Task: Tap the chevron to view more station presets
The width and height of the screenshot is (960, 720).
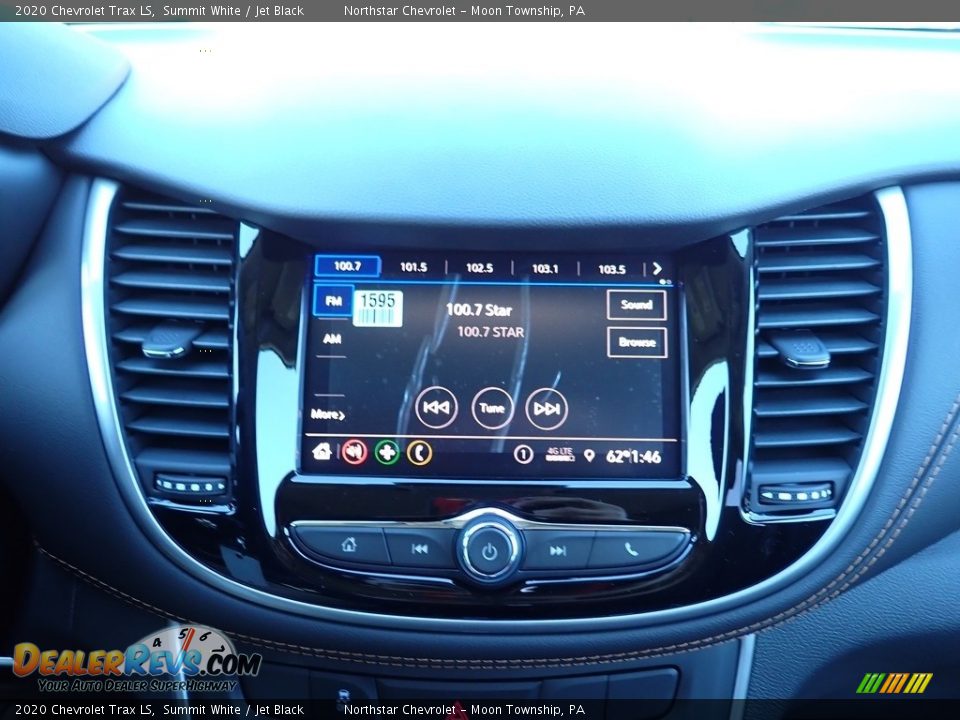Action: pyautogui.click(x=658, y=268)
